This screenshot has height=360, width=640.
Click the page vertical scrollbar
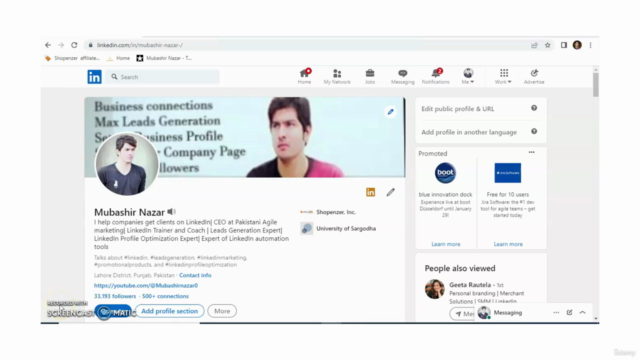coord(596,84)
